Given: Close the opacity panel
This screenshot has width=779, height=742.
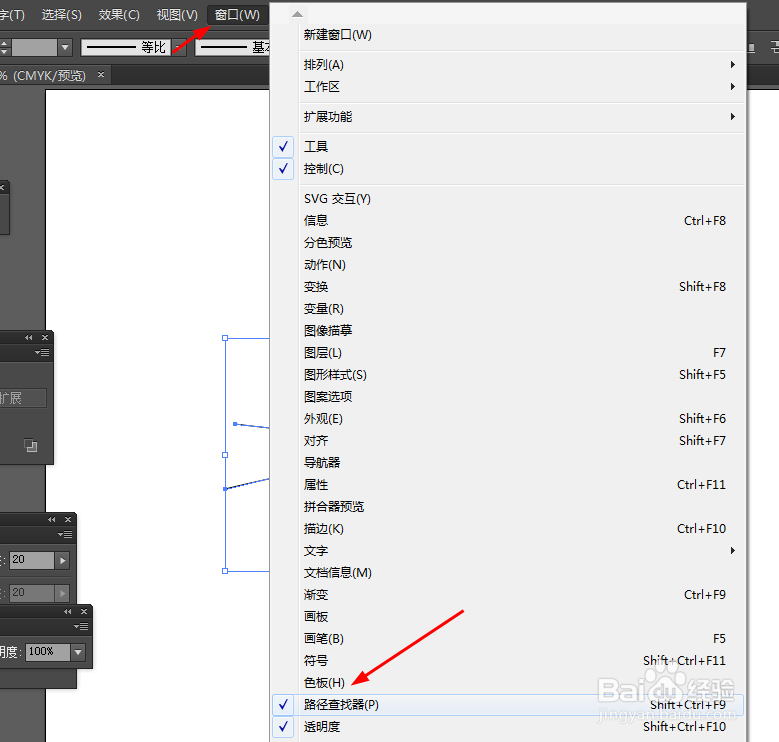Looking at the screenshot, I should point(84,611).
